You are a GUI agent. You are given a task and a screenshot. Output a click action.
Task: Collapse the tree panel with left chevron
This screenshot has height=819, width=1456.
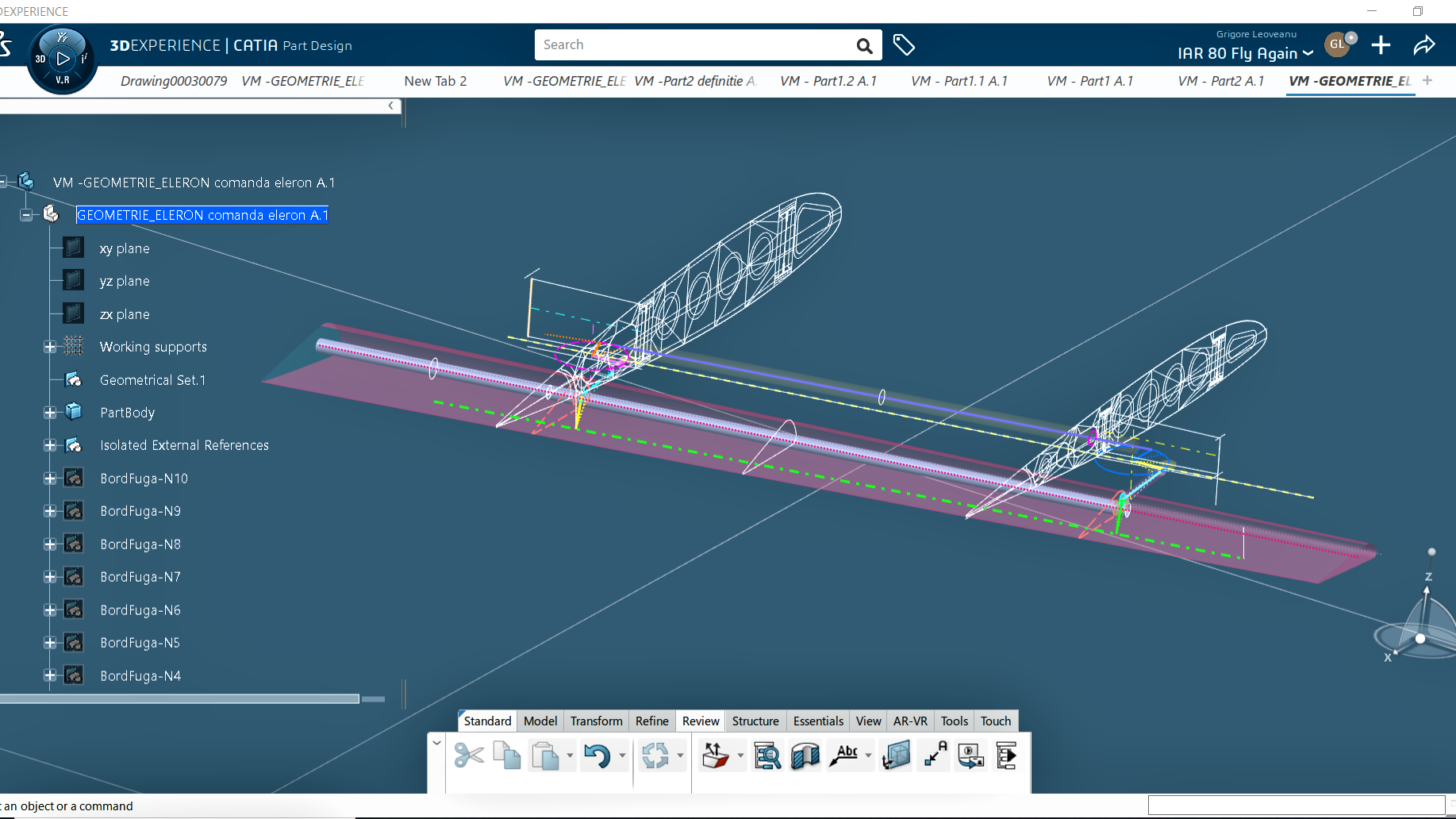(x=390, y=106)
